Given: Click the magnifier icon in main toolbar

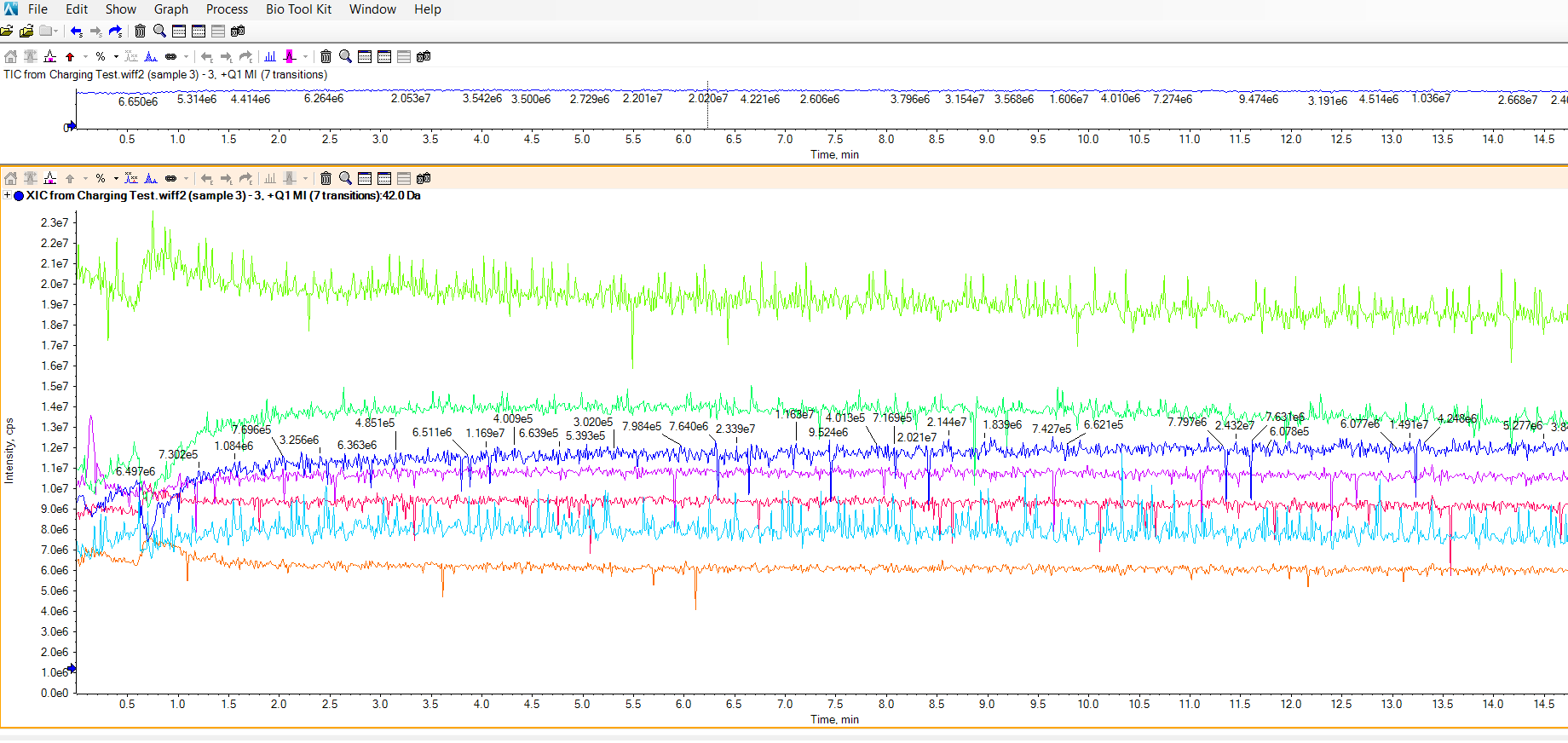Looking at the screenshot, I should (159, 32).
